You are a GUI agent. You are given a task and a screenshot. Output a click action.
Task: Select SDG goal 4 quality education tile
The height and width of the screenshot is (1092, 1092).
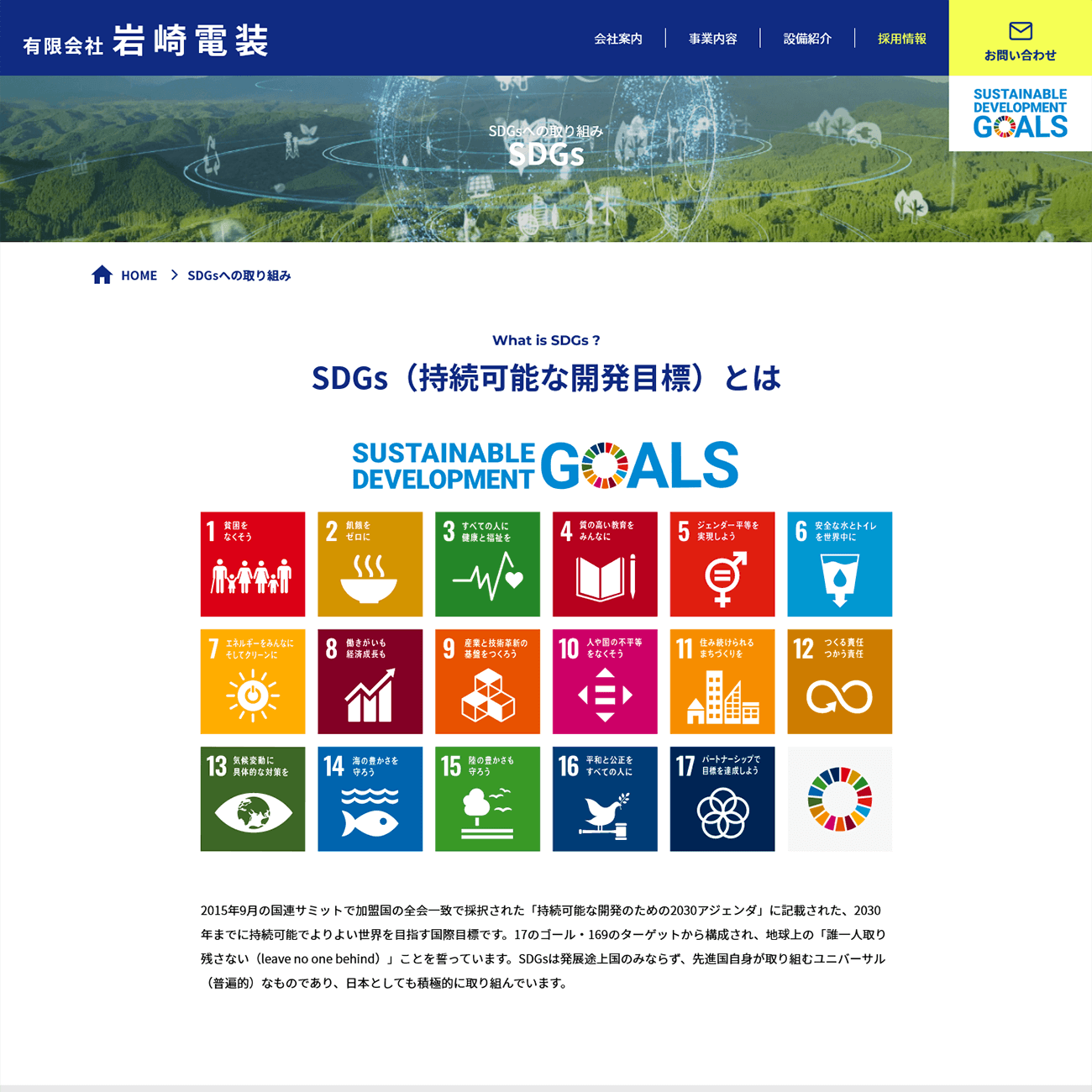605,564
